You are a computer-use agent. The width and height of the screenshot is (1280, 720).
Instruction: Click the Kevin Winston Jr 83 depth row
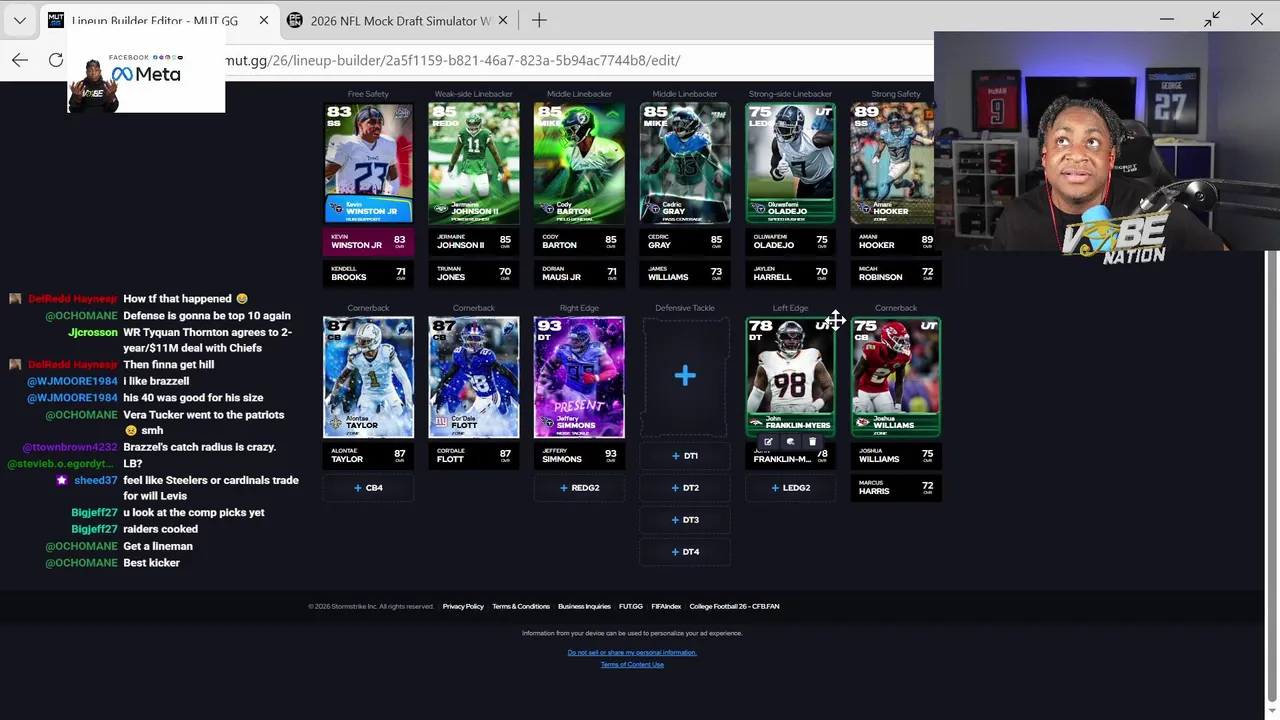point(368,241)
